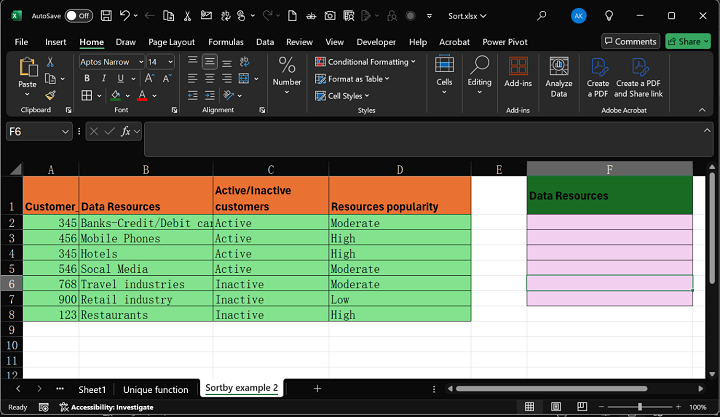Click the Accessibility: Investigate status text
Screen dimensions: 720x417
pyautogui.click(x=111, y=407)
